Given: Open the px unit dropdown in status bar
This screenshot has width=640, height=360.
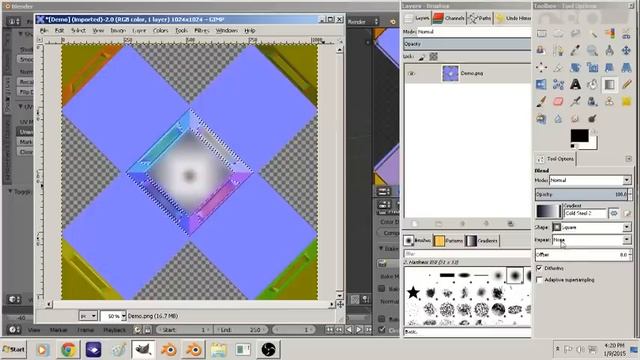Looking at the screenshot, I should point(88,316).
